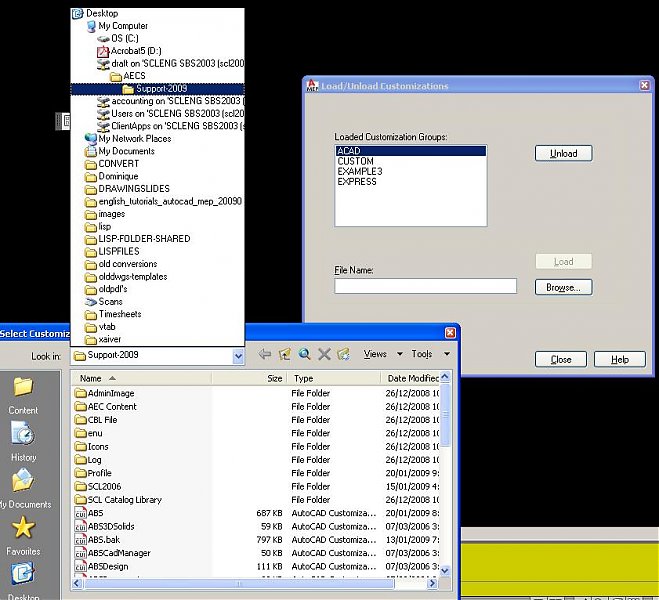
Task: Choose the DRAWINGSLIDES folder in tree
Action: coord(127,189)
